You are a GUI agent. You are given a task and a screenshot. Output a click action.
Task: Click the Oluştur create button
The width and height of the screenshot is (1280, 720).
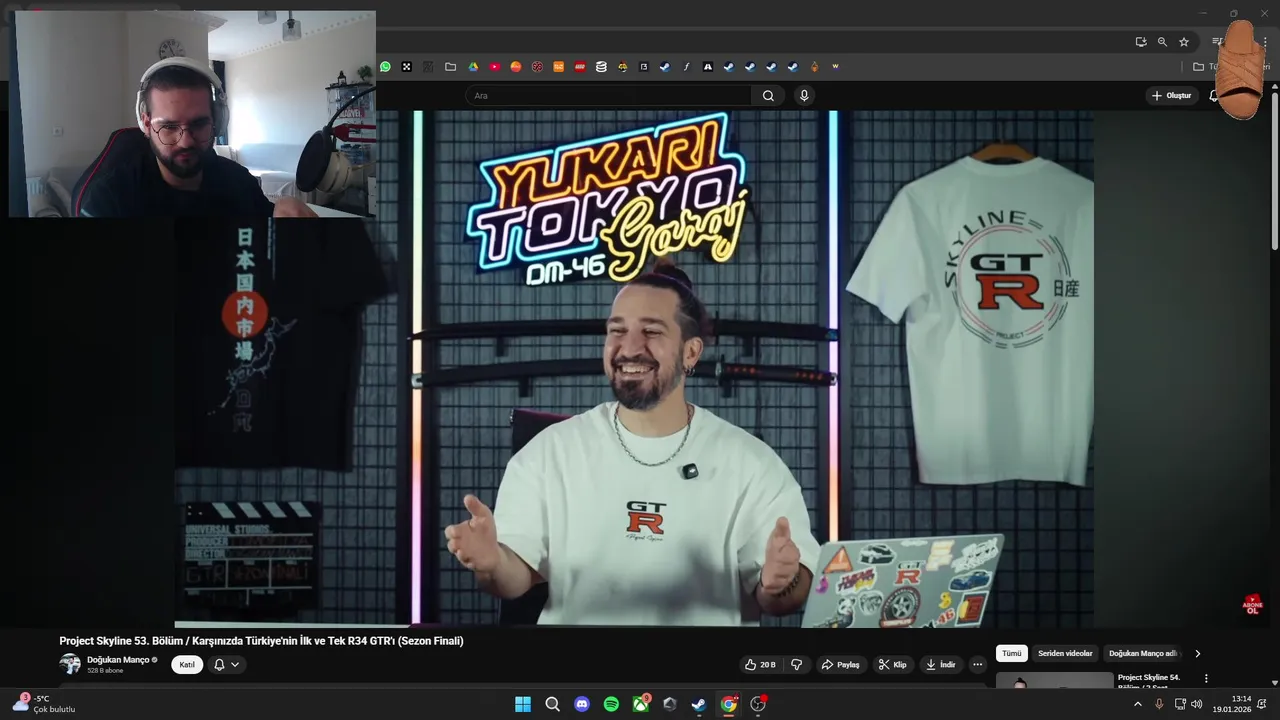pyautogui.click(x=1172, y=96)
